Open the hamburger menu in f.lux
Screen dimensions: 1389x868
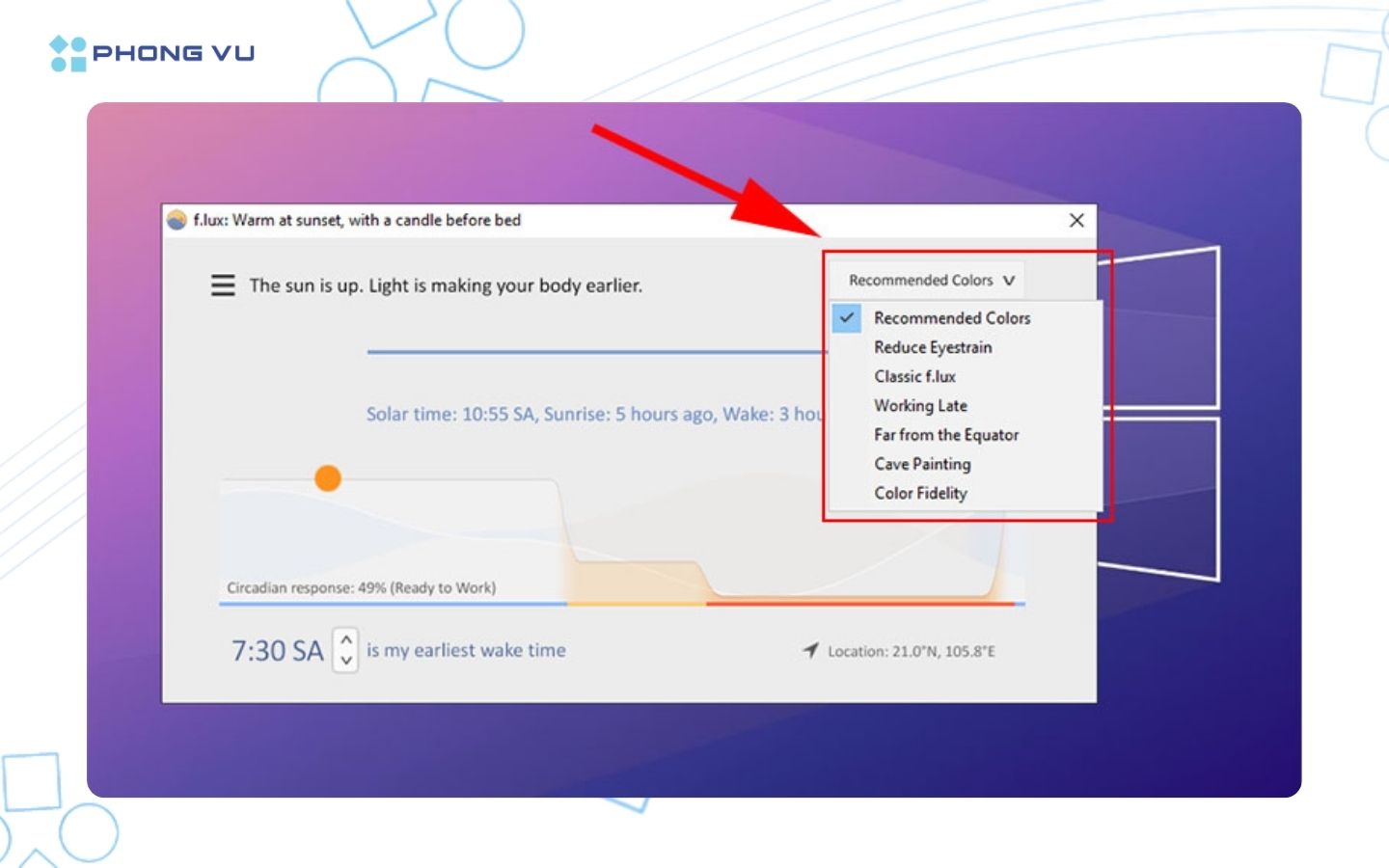point(223,285)
